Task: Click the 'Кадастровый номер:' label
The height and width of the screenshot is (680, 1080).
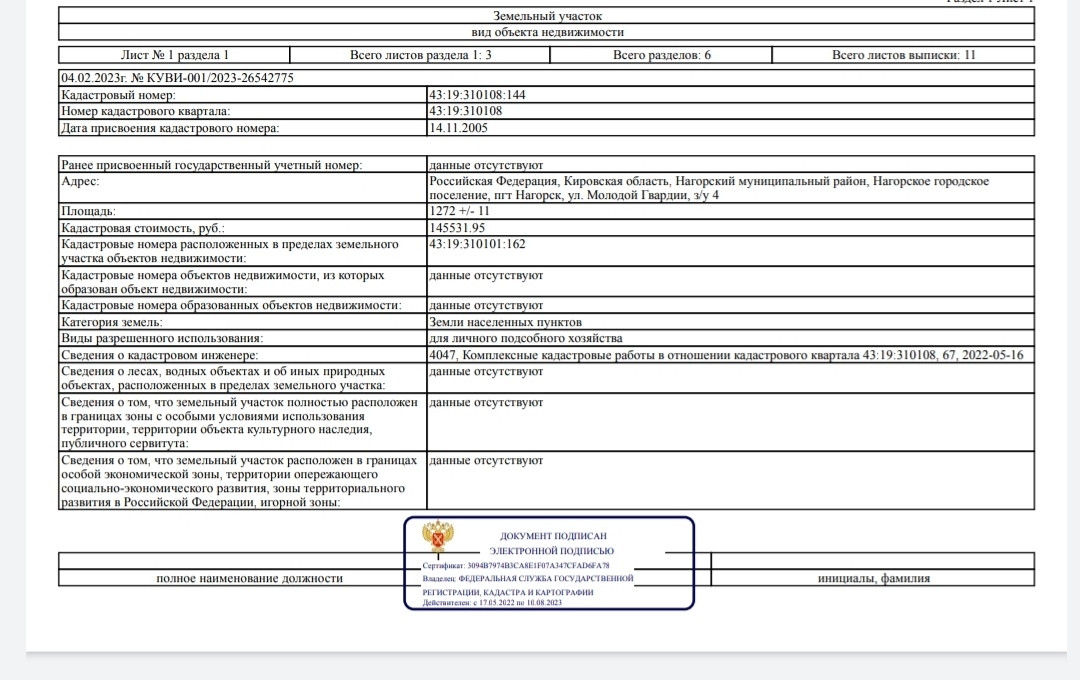Action: [x=118, y=95]
